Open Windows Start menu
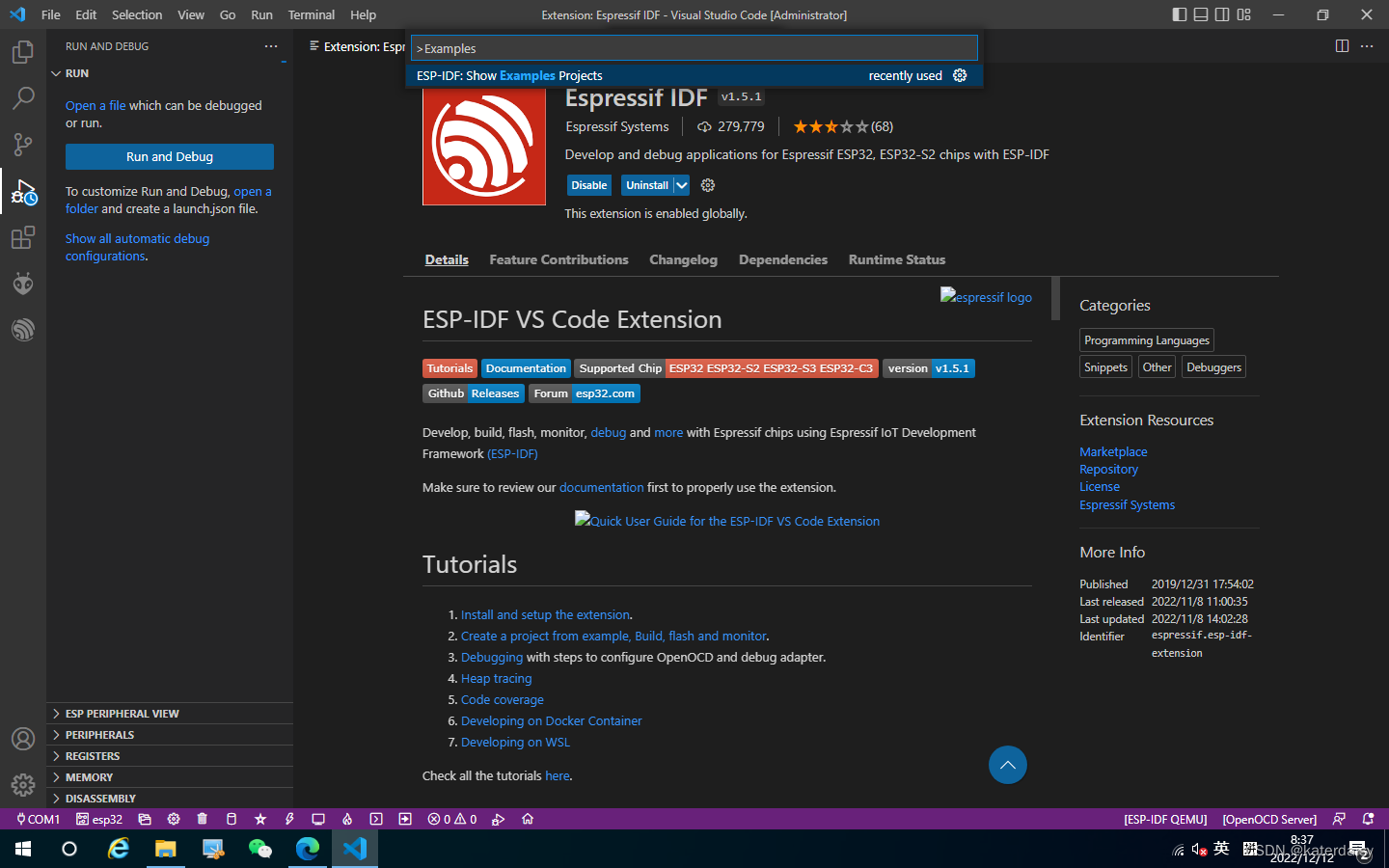Image resolution: width=1389 pixels, height=868 pixels. pos(23,849)
